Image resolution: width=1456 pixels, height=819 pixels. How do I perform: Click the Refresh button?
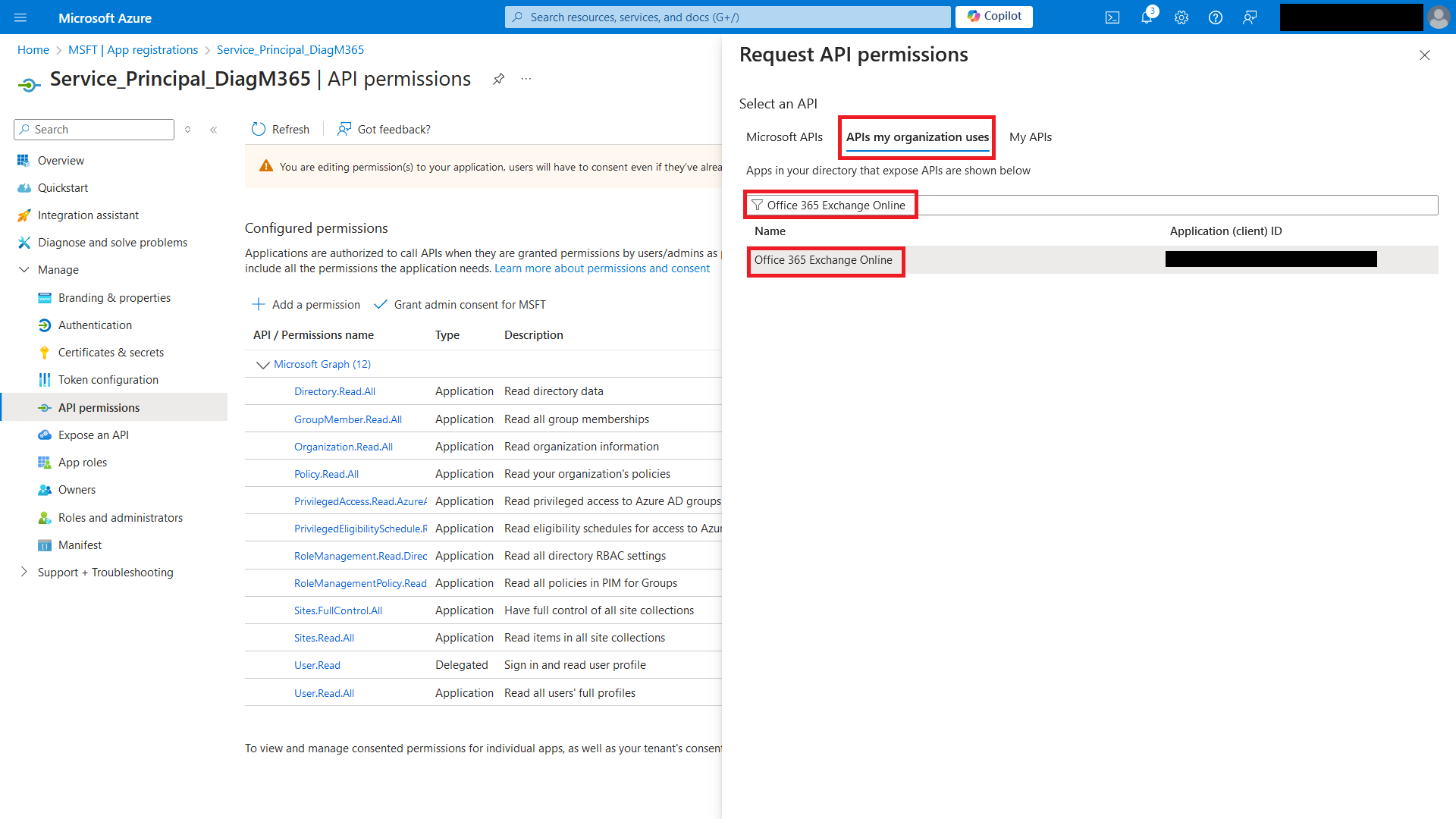(281, 130)
